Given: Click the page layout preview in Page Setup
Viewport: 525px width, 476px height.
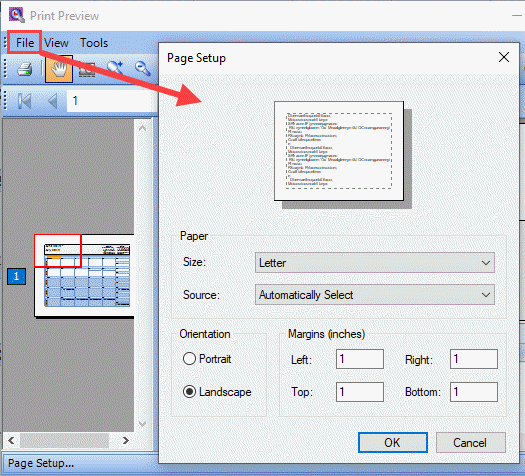Looking at the screenshot, I should point(339,151).
